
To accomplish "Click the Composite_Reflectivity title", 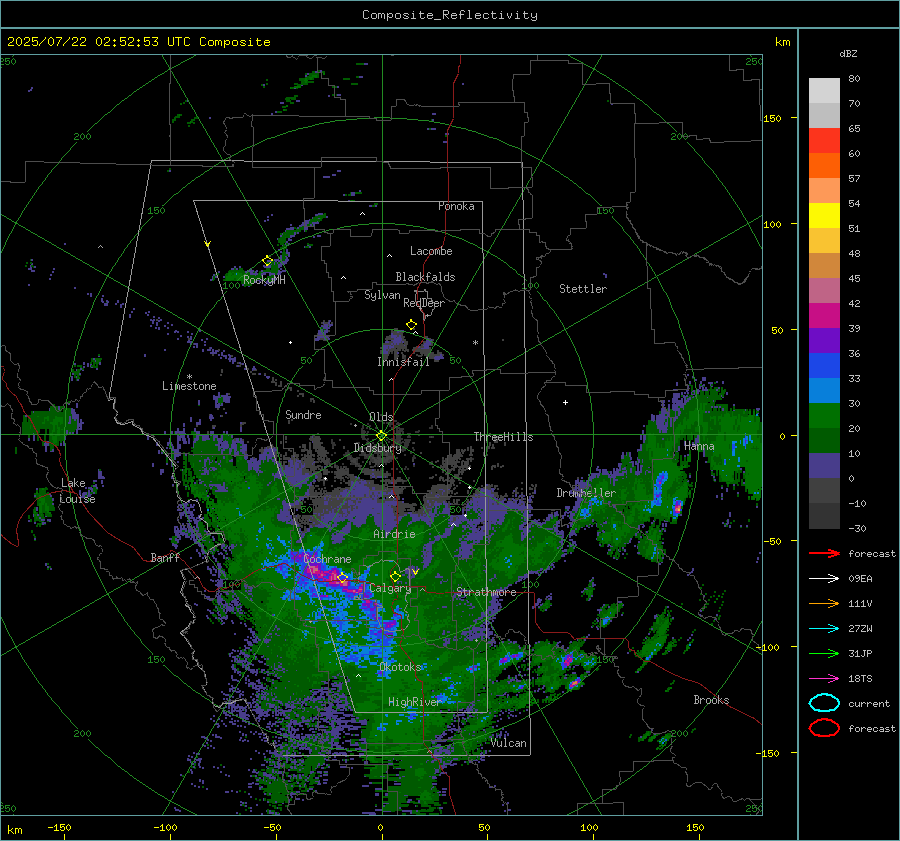I will click(x=450, y=15).
